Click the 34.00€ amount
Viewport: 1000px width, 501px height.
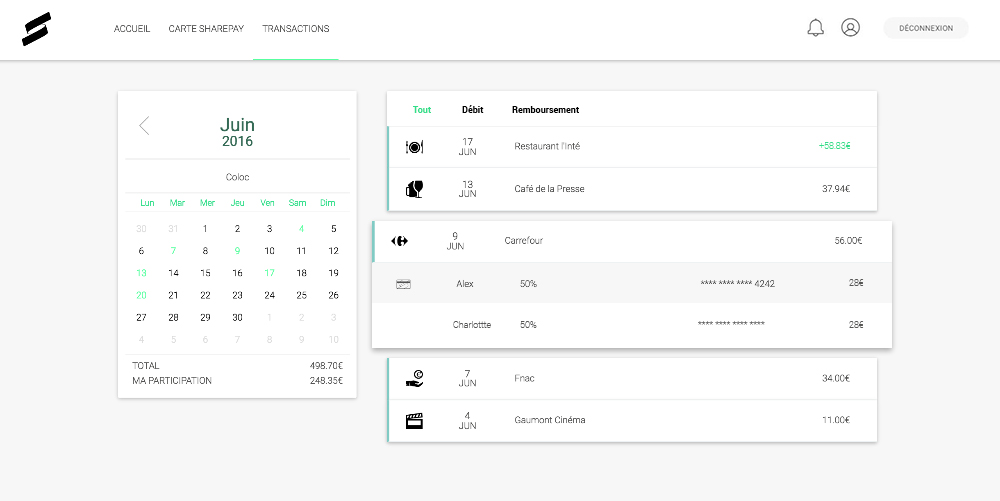[x=835, y=379]
